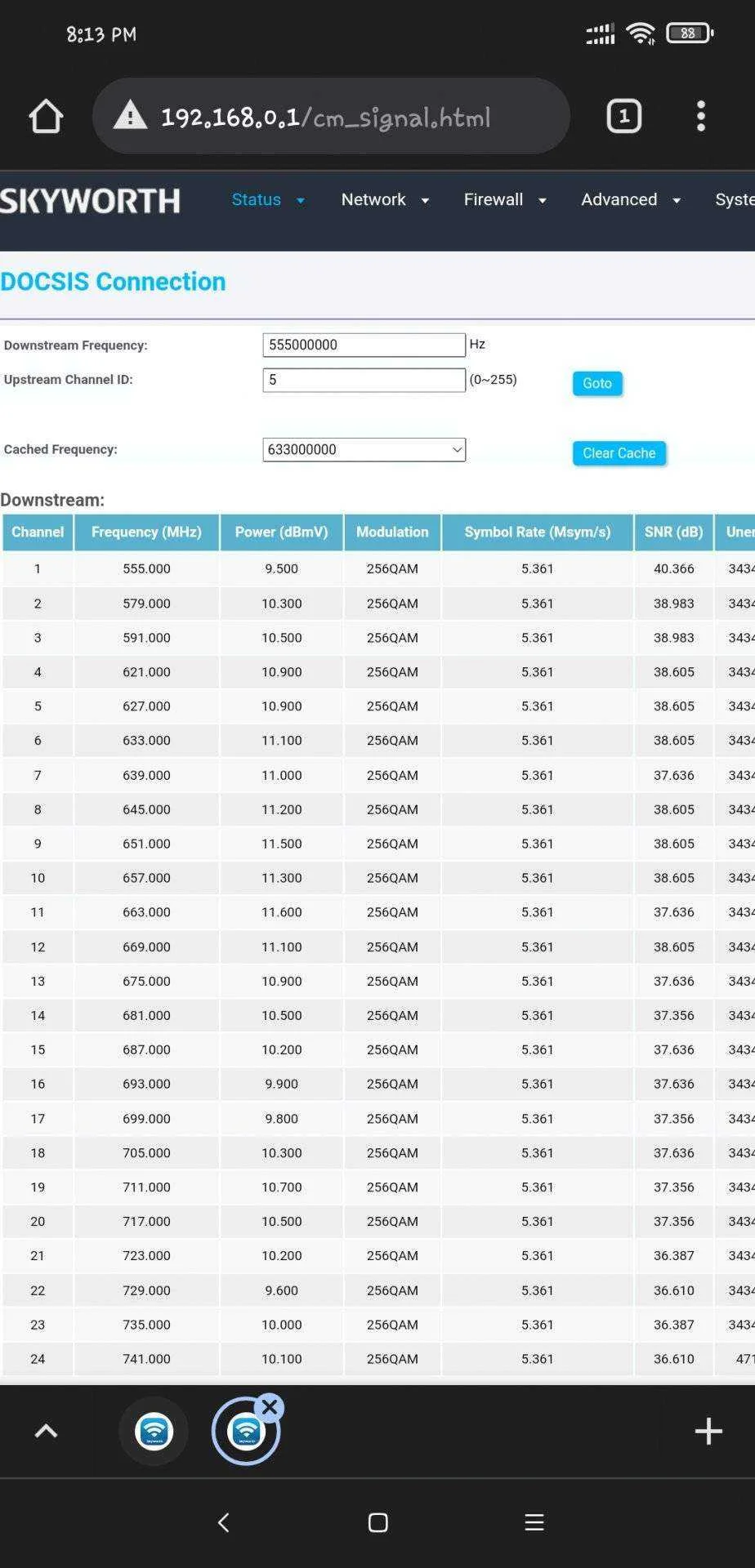Click the DOCSIS Connection heading
Screen dimensions: 755x1568
point(113,282)
